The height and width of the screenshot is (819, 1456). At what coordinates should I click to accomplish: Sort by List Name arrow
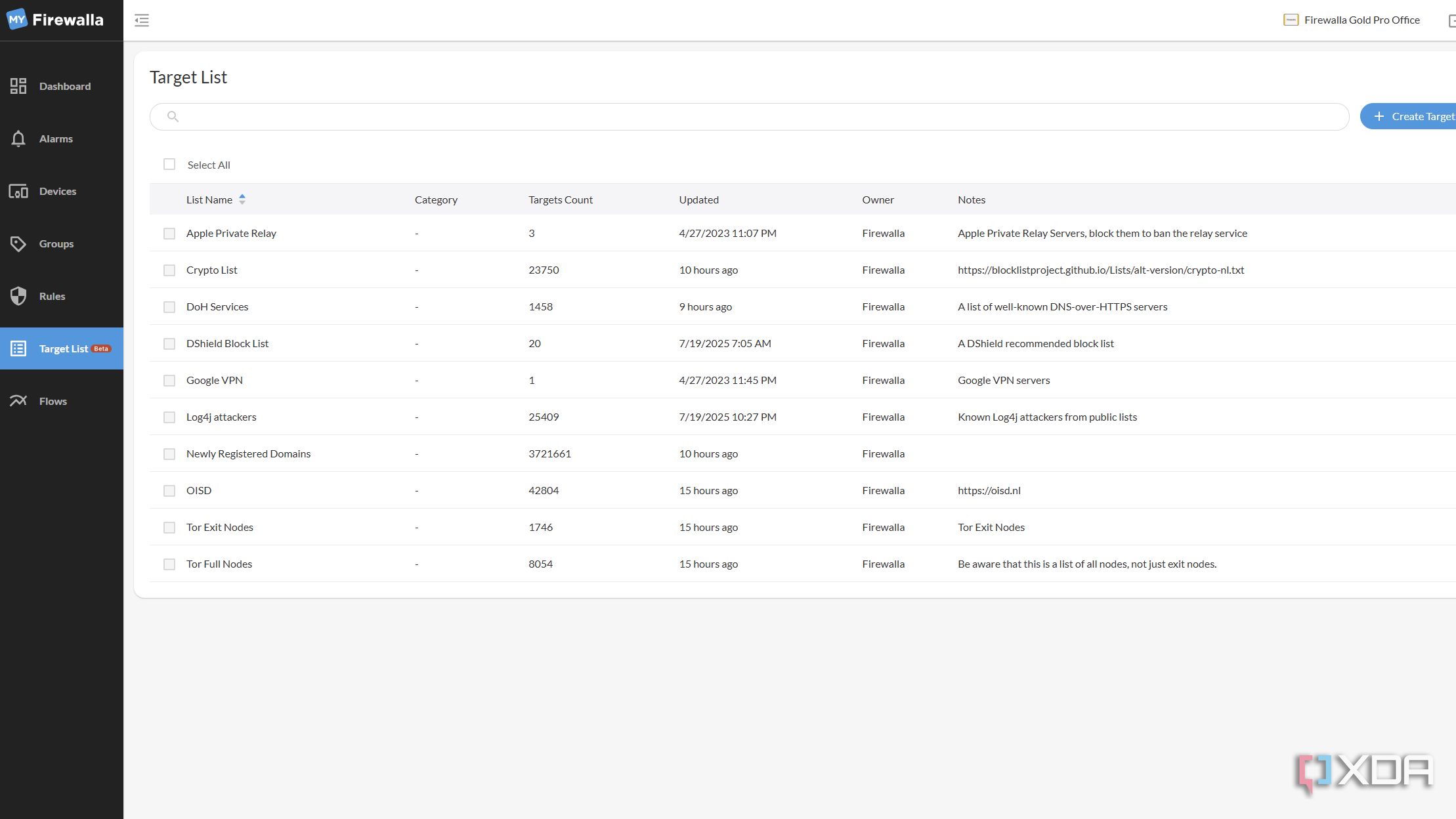pyautogui.click(x=242, y=199)
